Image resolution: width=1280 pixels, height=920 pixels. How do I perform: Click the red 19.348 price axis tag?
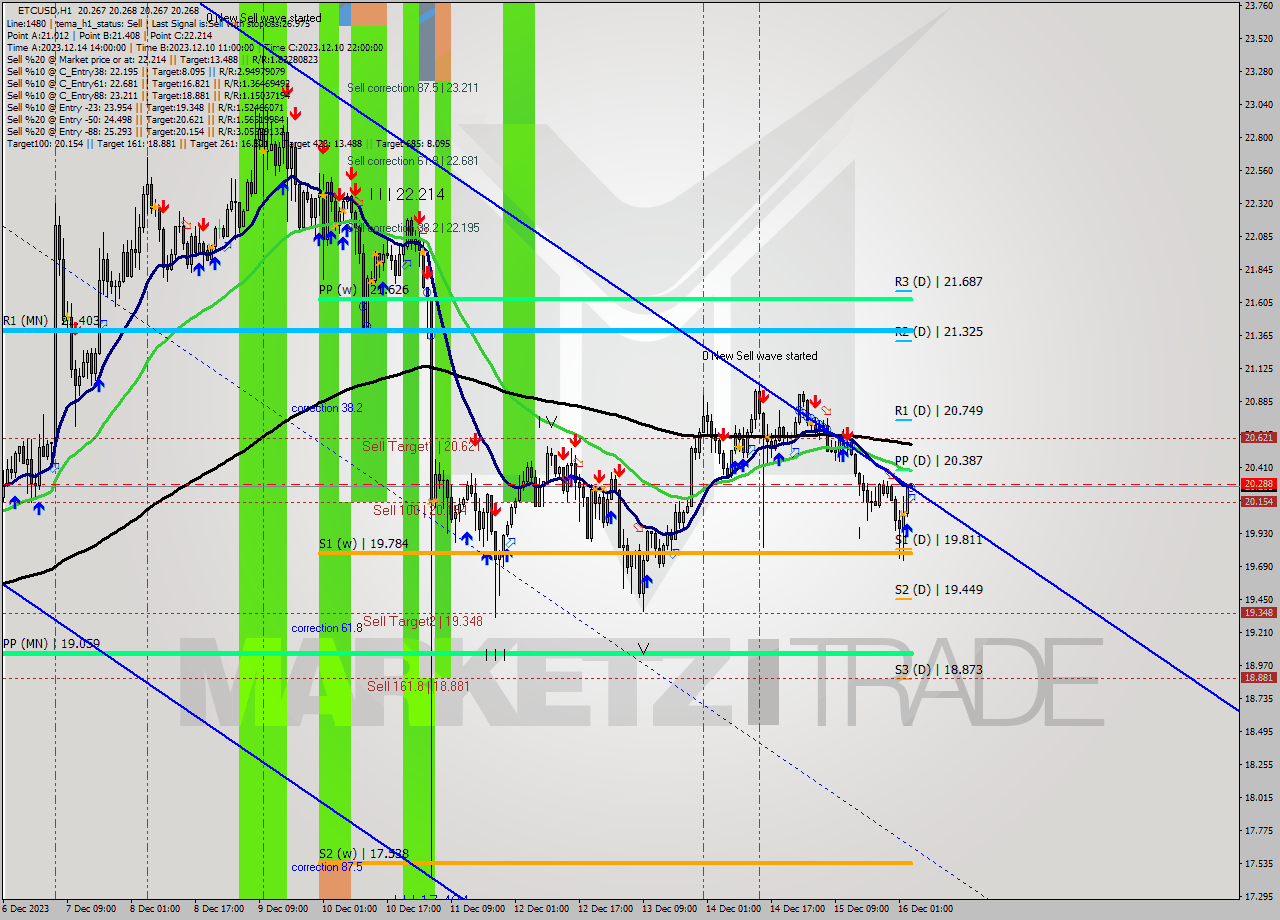click(x=1258, y=612)
